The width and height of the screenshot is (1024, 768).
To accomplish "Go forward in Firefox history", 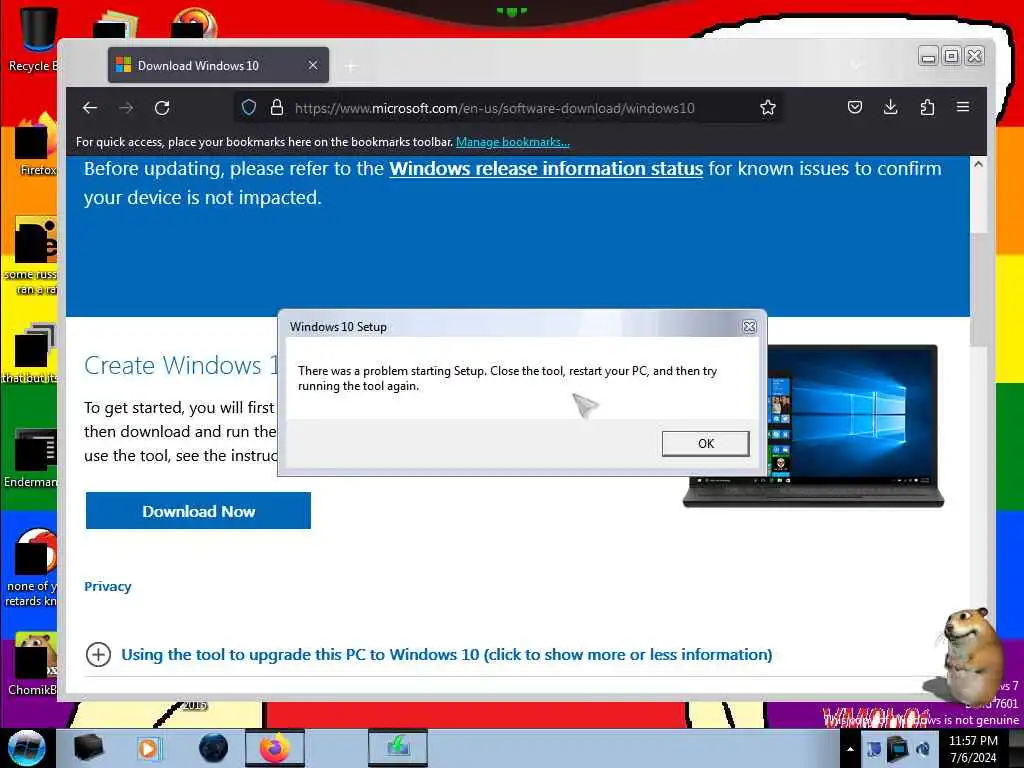I will (126, 108).
